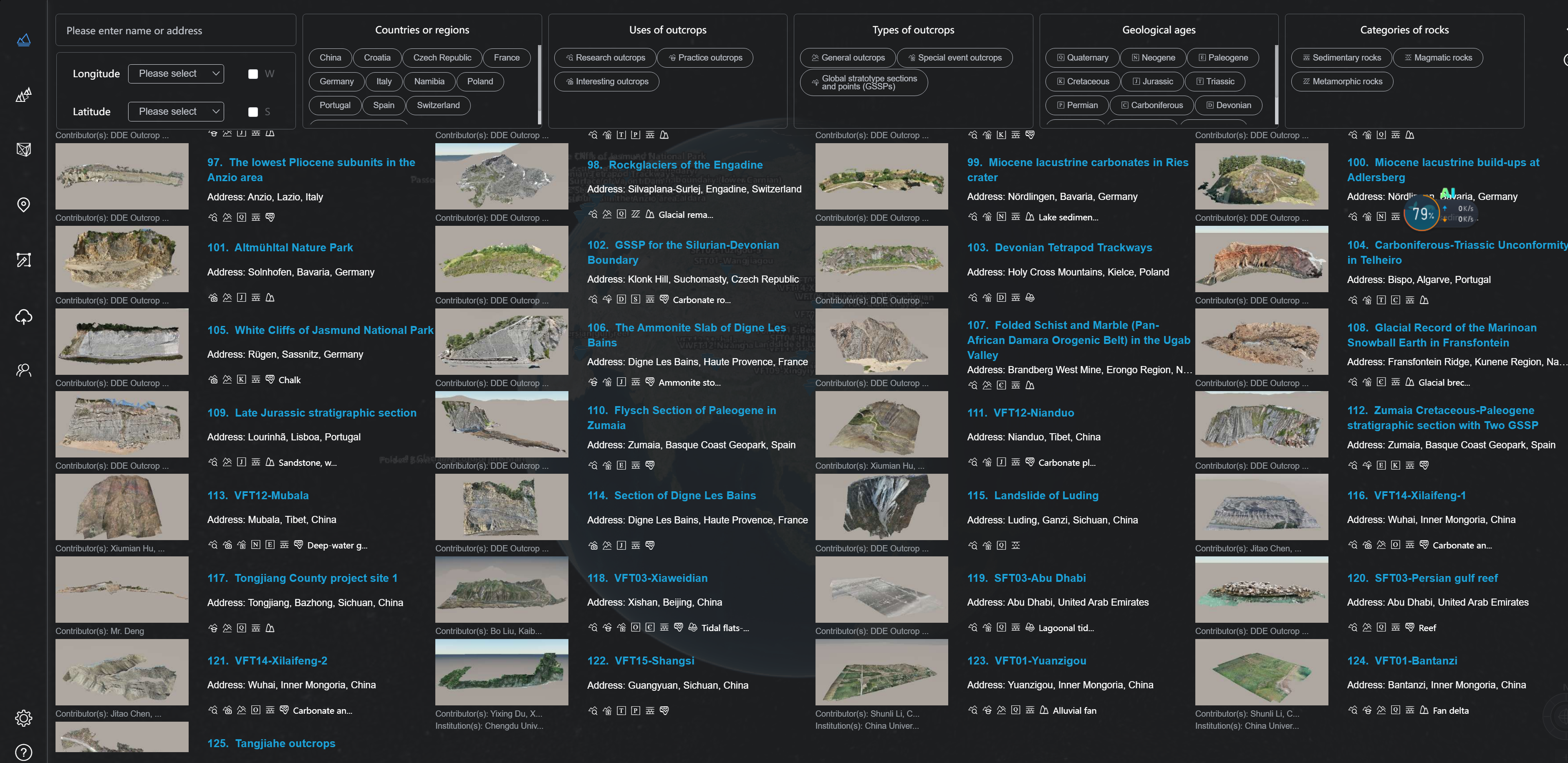
Task: Expand the Latitude select box
Action: pyautogui.click(x=176, y=111)
